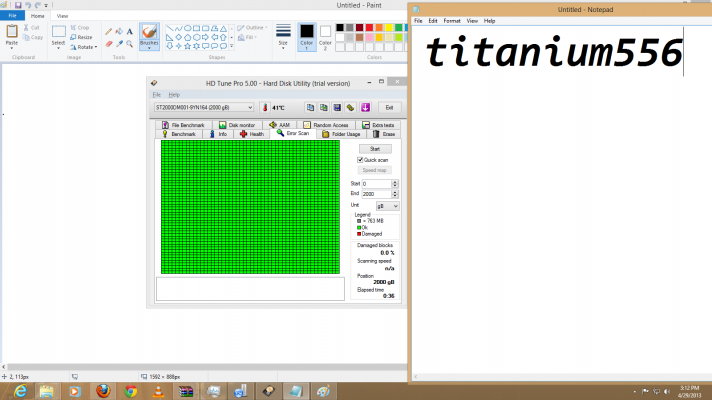
Task: Pick the red color swatch in Paint
Action: click(x=369, y=28)
